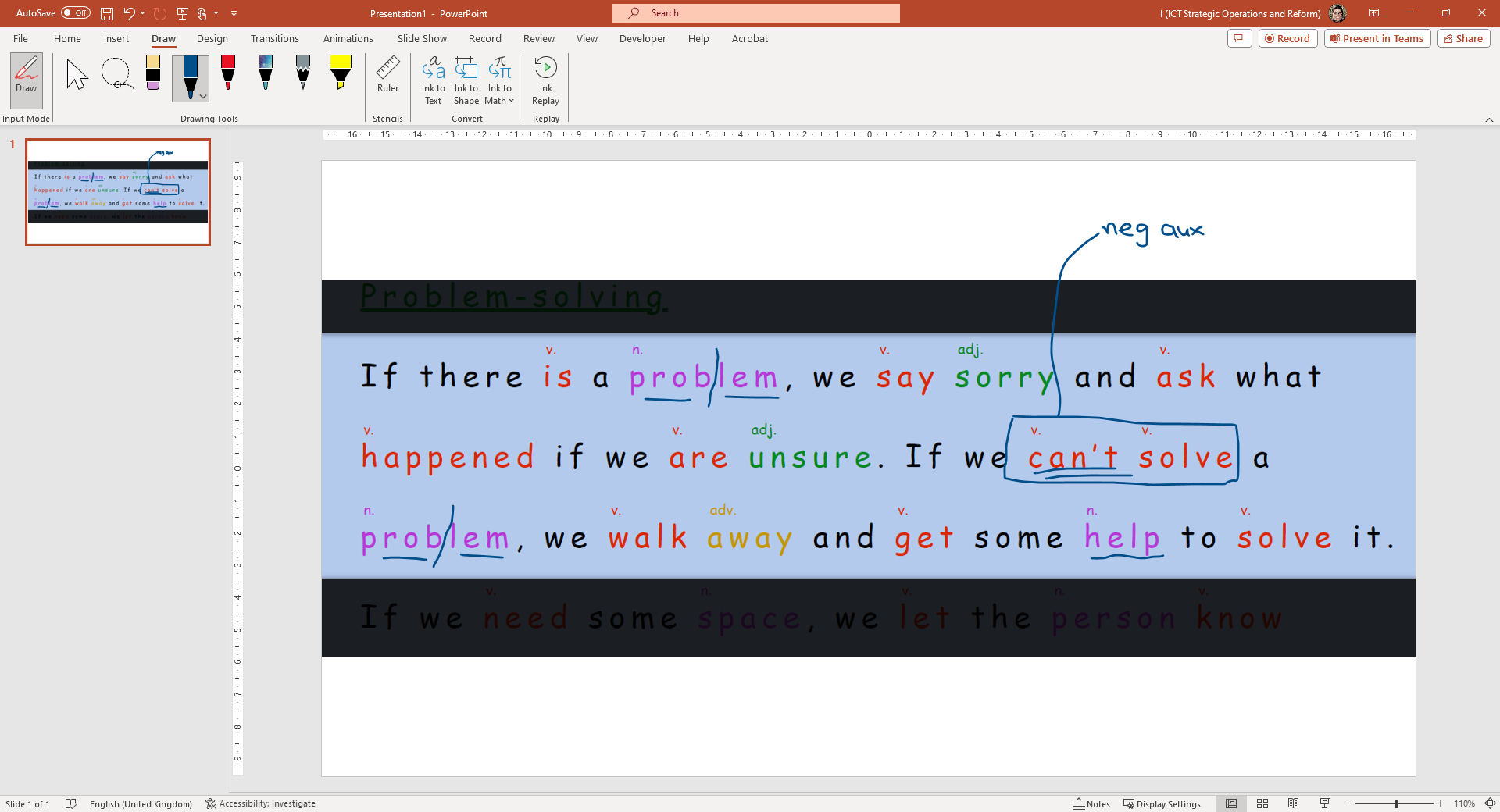Viewport: 1500px width, 812px height.
Task: Open blue pen options dropdown arrow
Action: [x=204, y=97]
